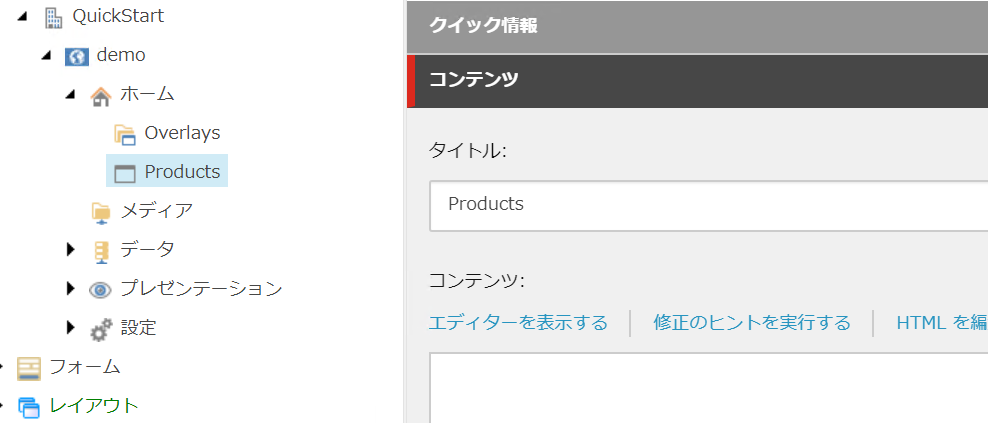Collapse the QuickStart tree node
Viewport: 988px width, 423px height.
click(23, 18)
